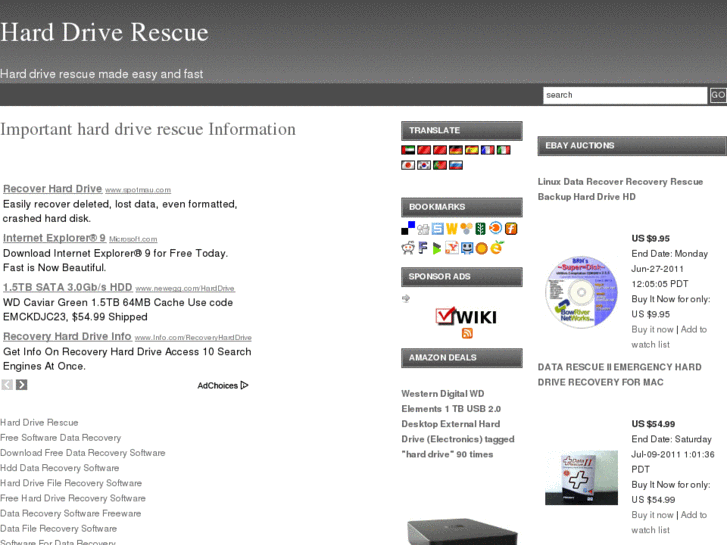This screenshot has height=545, width=727.
Task: Visit the Microsoft.com ad URL
Action: pyautogui.click(x=133, y=239)
